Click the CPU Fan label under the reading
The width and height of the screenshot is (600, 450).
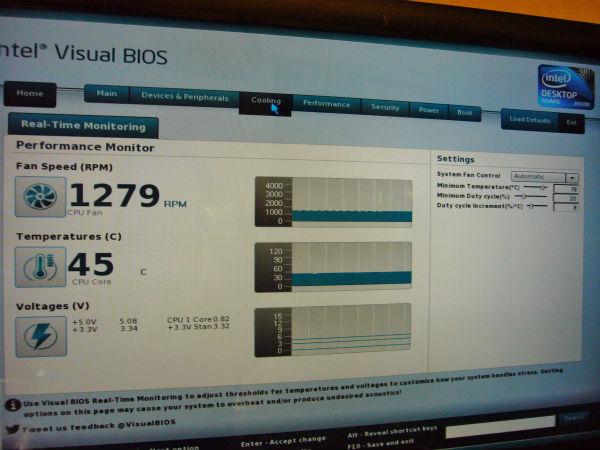[85, 212]
